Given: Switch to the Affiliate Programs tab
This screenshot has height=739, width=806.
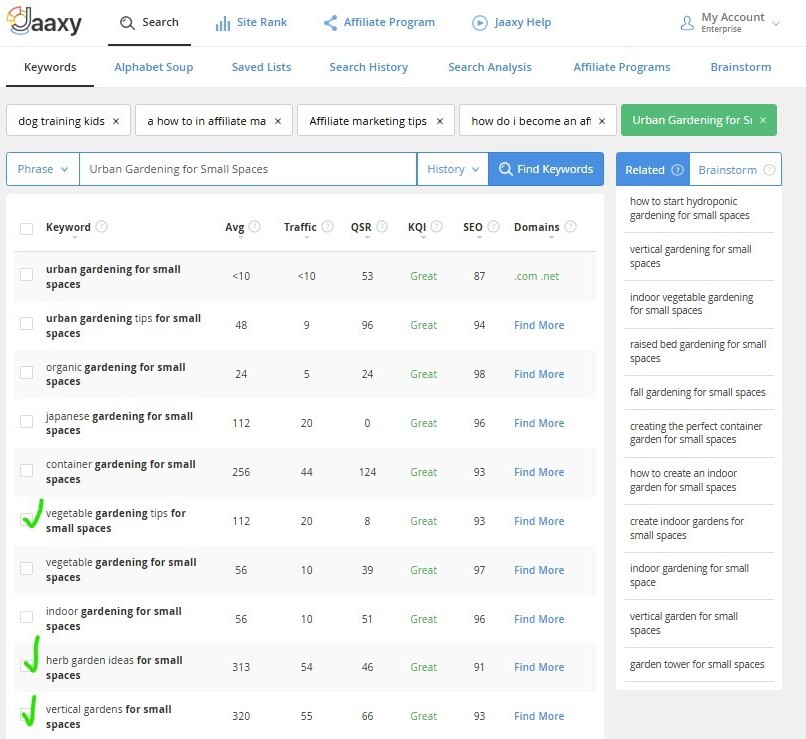Looking at the screenshot, I should (x=621, y=67).
